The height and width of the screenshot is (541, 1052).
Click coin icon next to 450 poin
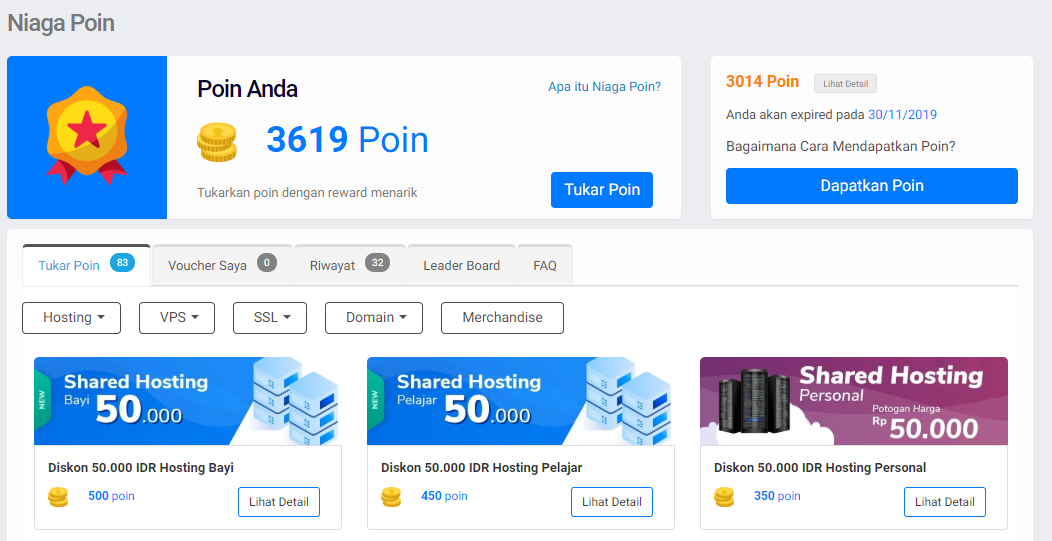coord(391,497)
